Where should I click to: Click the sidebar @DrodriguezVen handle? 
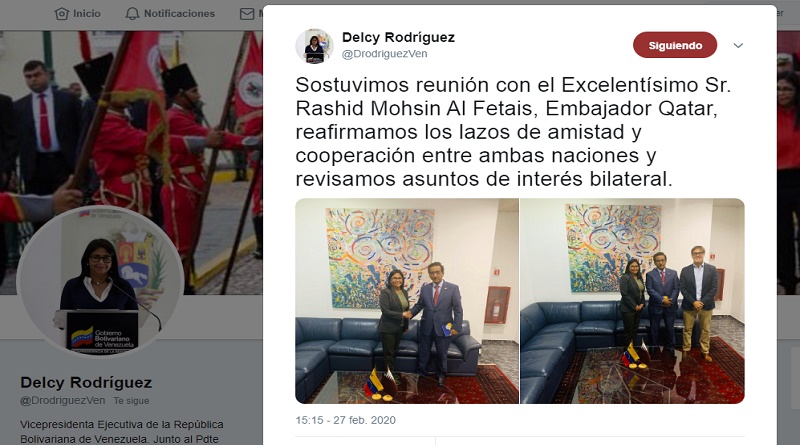(x=63, y=401)
